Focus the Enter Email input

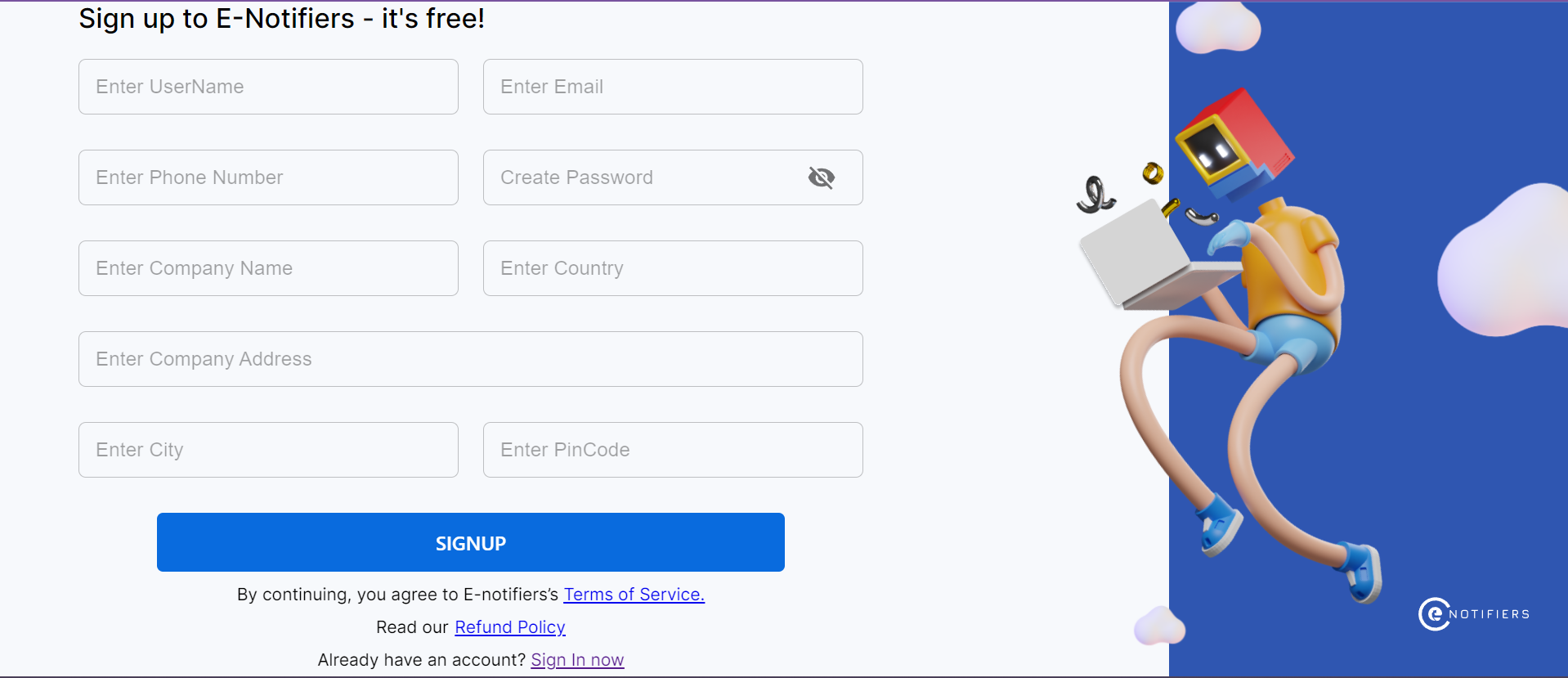point(672,87)
